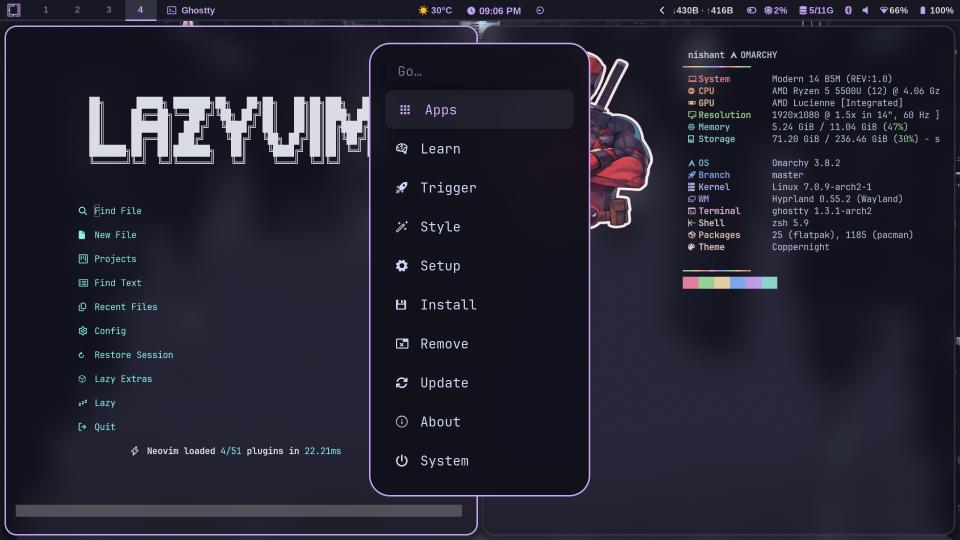Click the Quit exit icon in LazyVim
The image size is (960, 540).
[82, 427]
